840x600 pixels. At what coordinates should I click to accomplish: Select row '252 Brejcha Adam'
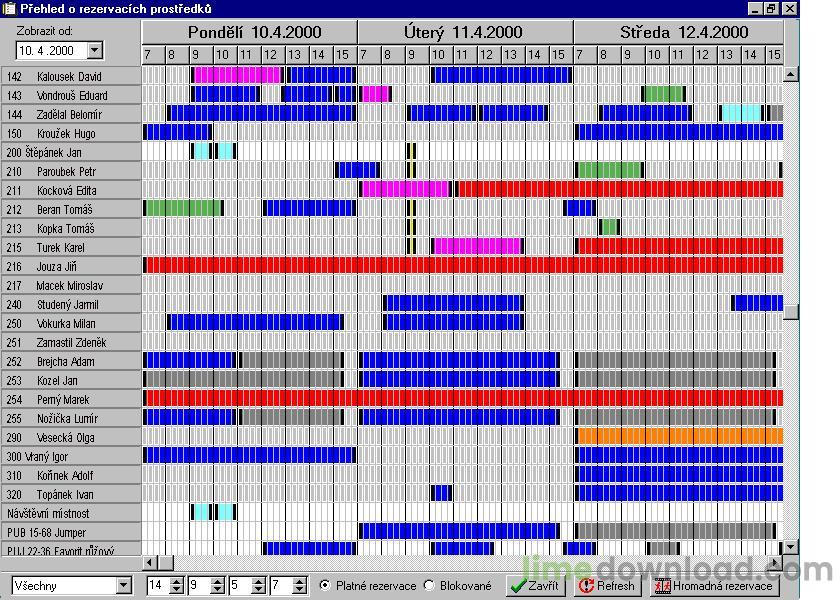point(71,362)
